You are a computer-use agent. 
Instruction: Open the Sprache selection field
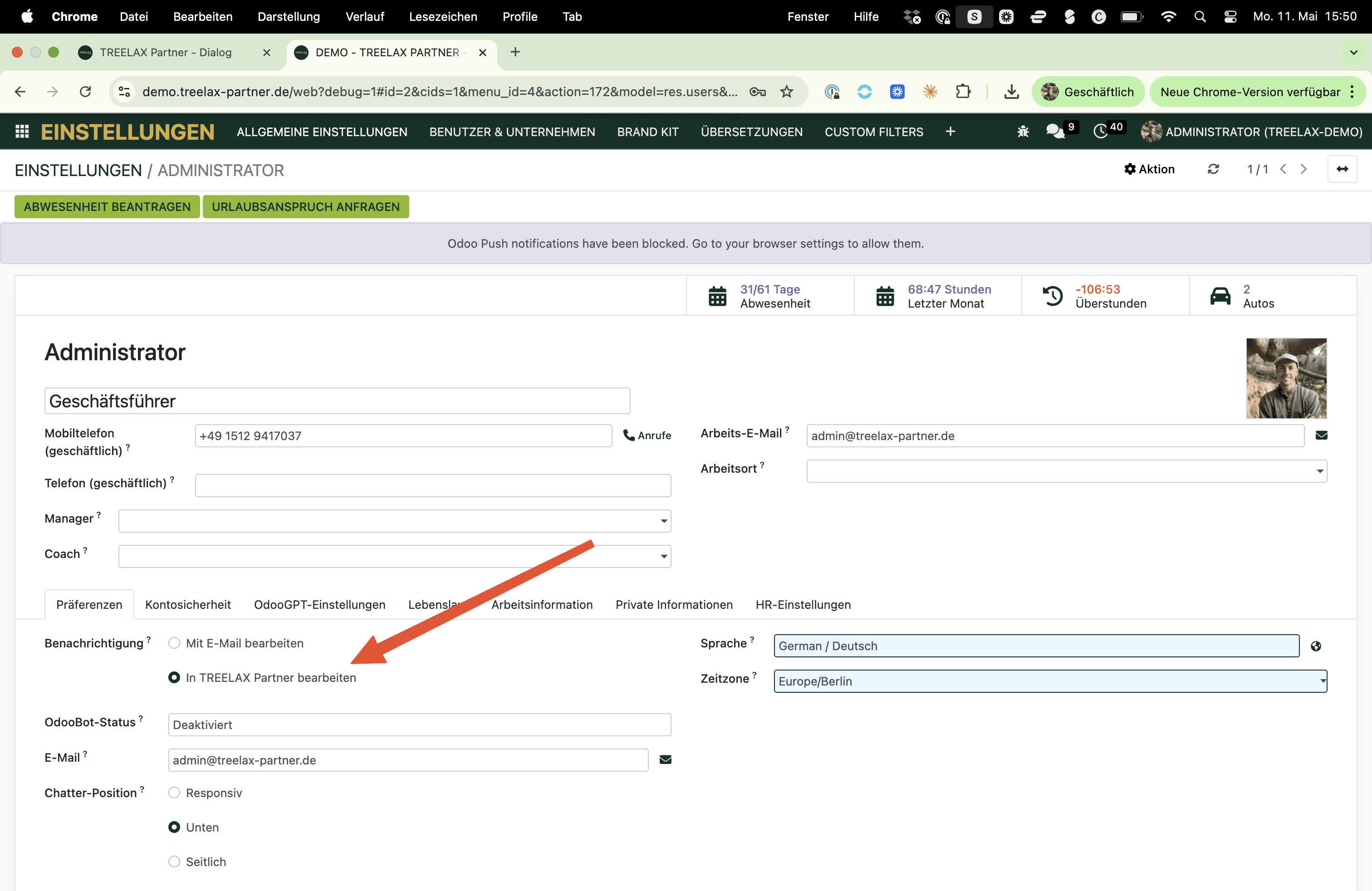coord(1037,646)
